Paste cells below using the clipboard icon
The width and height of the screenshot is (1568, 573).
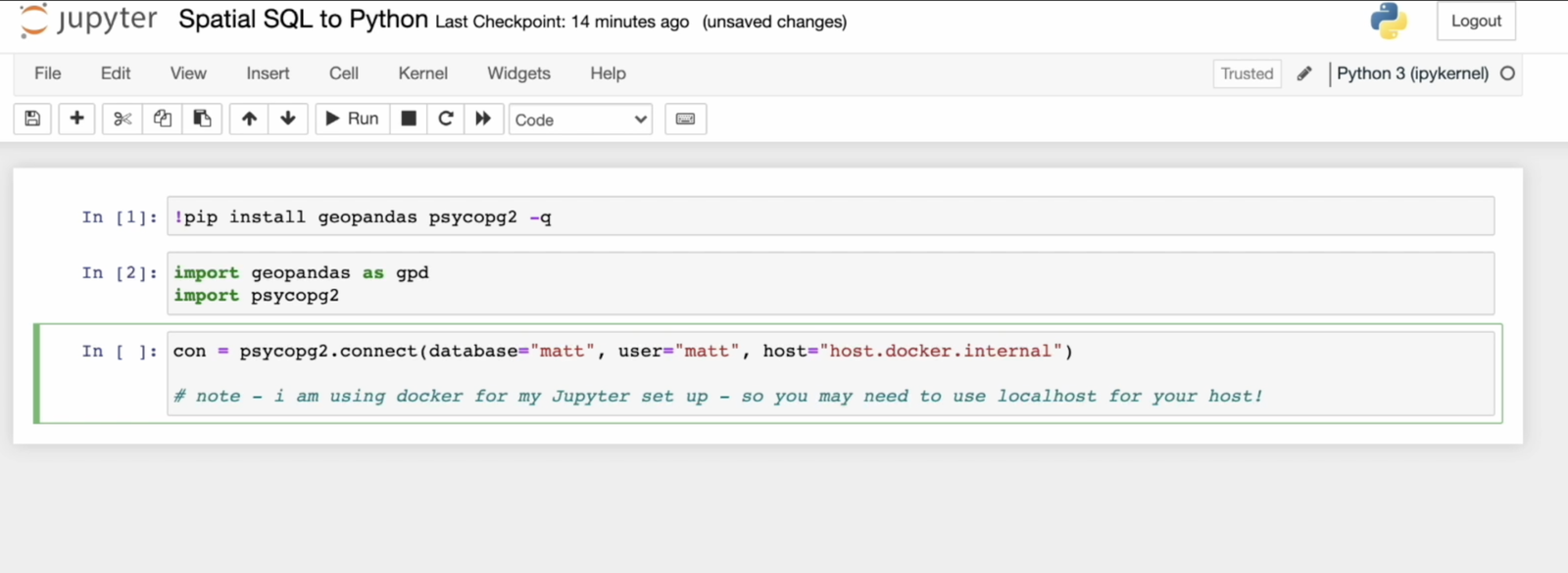coord(202,119)
